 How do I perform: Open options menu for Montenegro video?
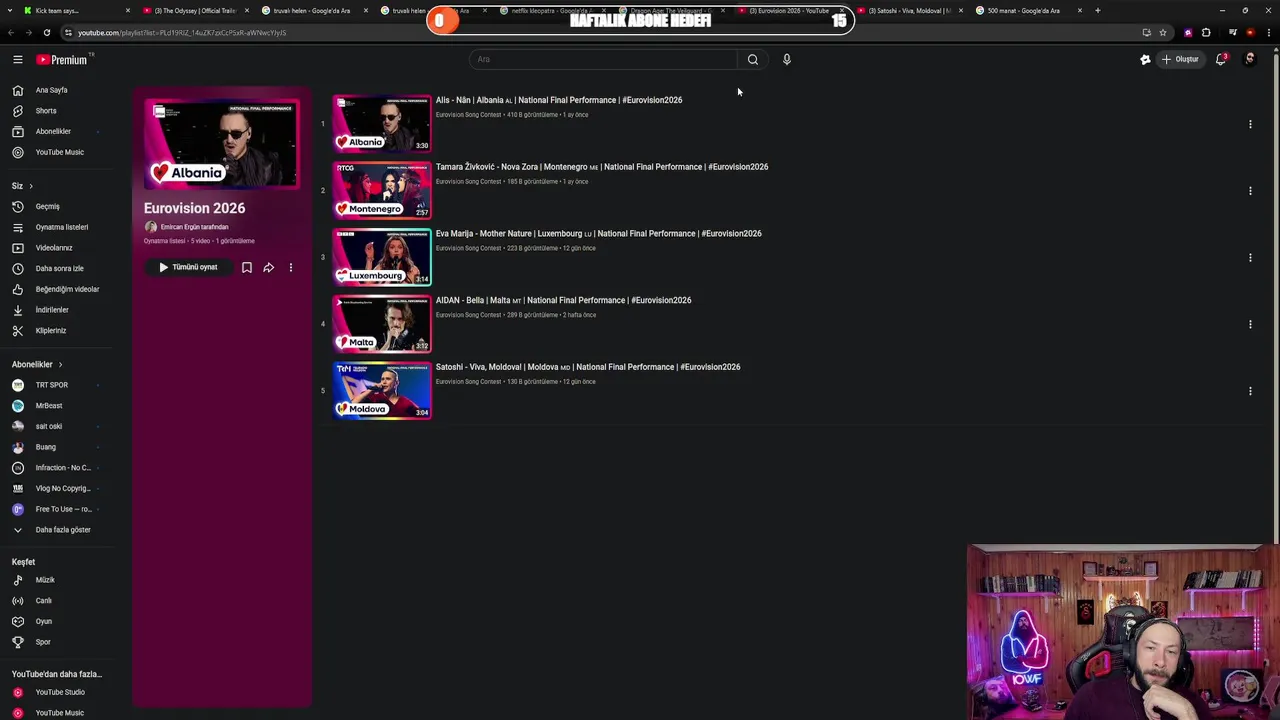click(1250, 191)
